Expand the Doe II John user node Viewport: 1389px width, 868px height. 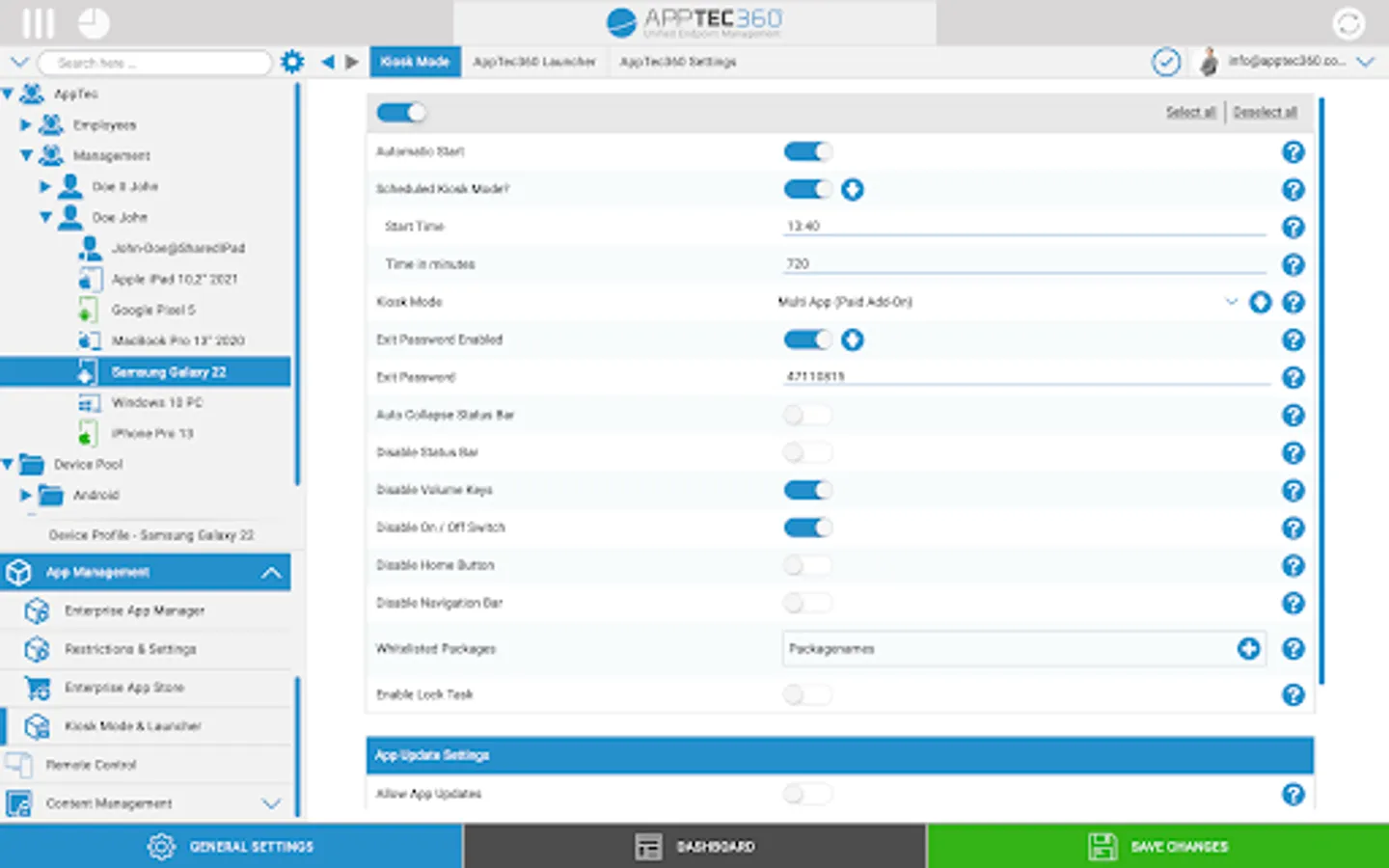[x=45, y=186]
